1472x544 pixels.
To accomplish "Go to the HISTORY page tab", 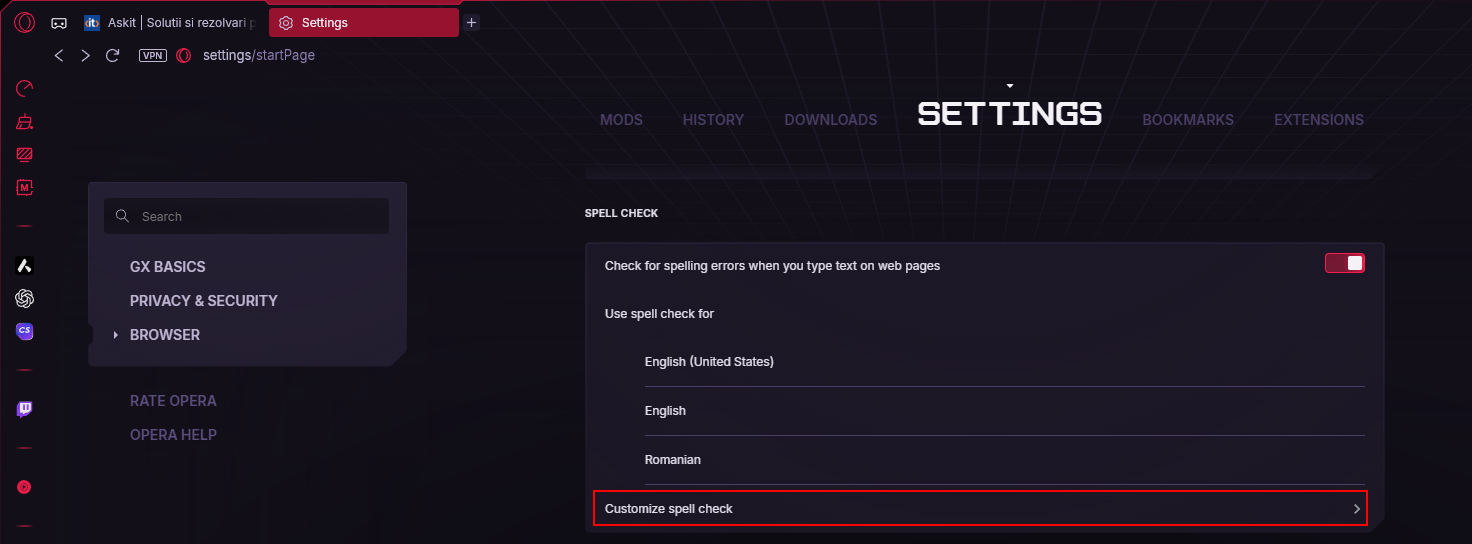I will pos(713,120).
